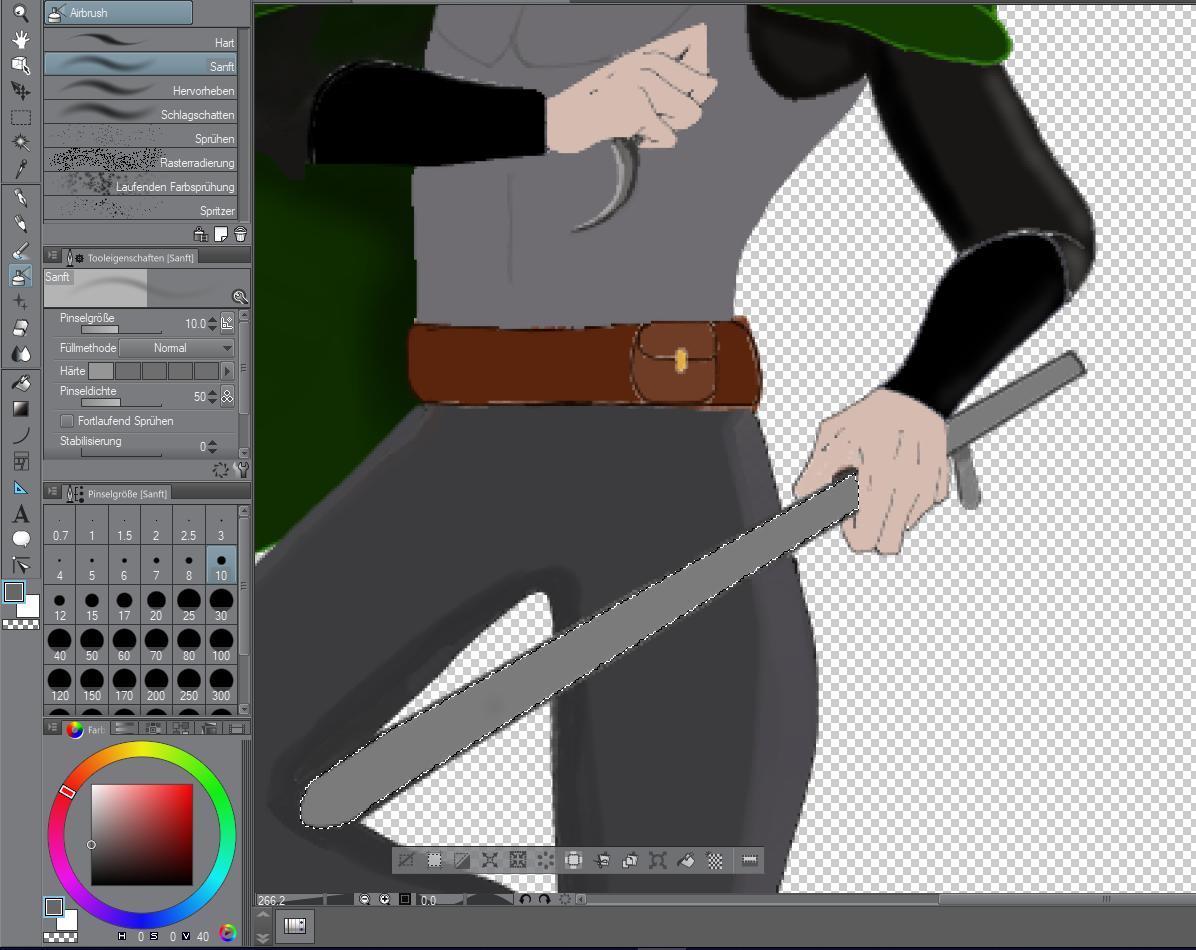This screenshot has height=950, width=1196.
Task: Select the Gradient tool
Action: pos(21,409)
